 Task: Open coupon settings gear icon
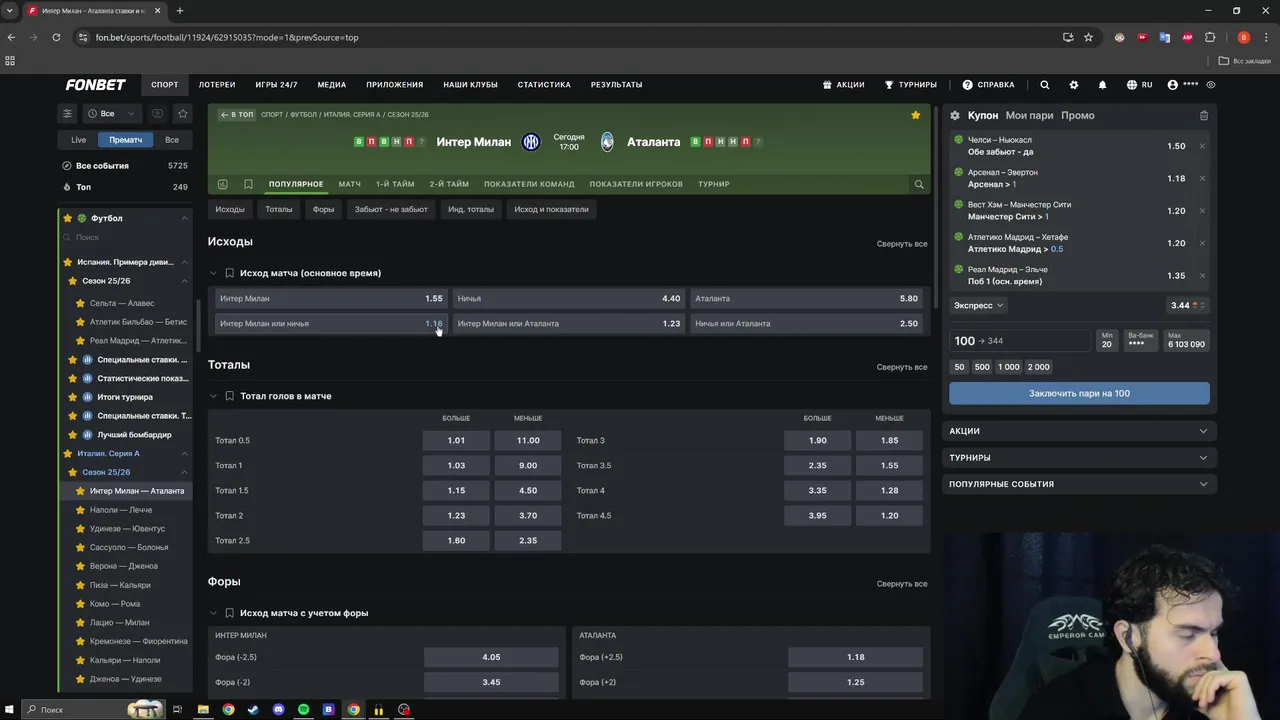(x=955, y=115)
